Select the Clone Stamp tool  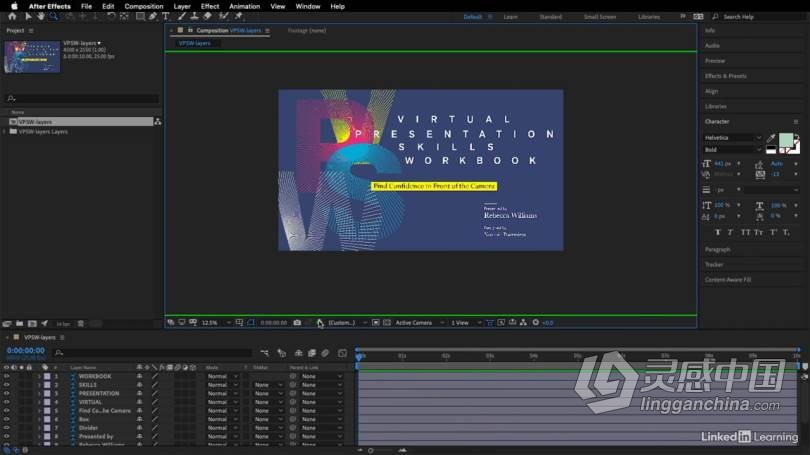coord(194,17)
